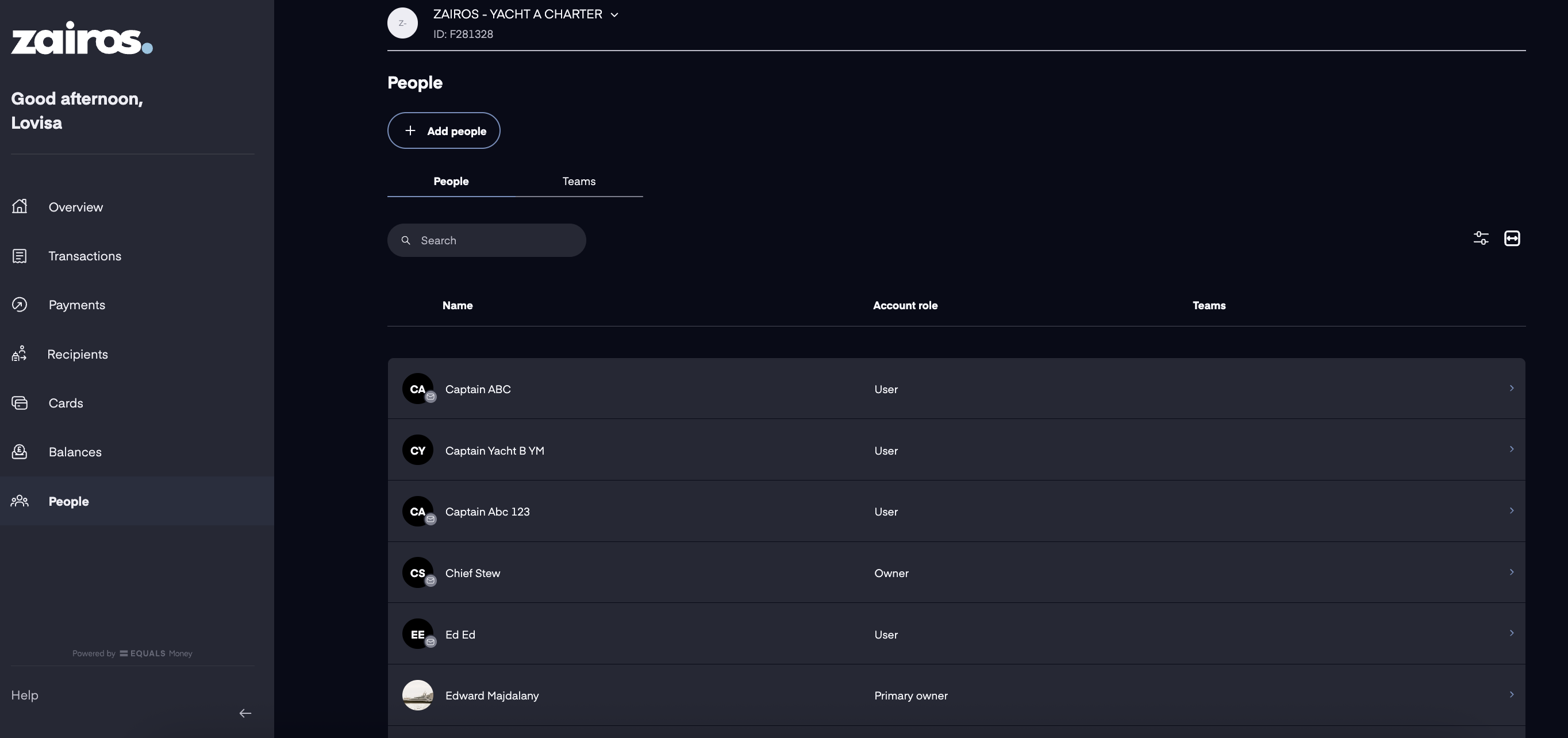Open the Help link
The width and height of the screenshot is (1568, 738).
pyautogui.click(x=24, y=695)
